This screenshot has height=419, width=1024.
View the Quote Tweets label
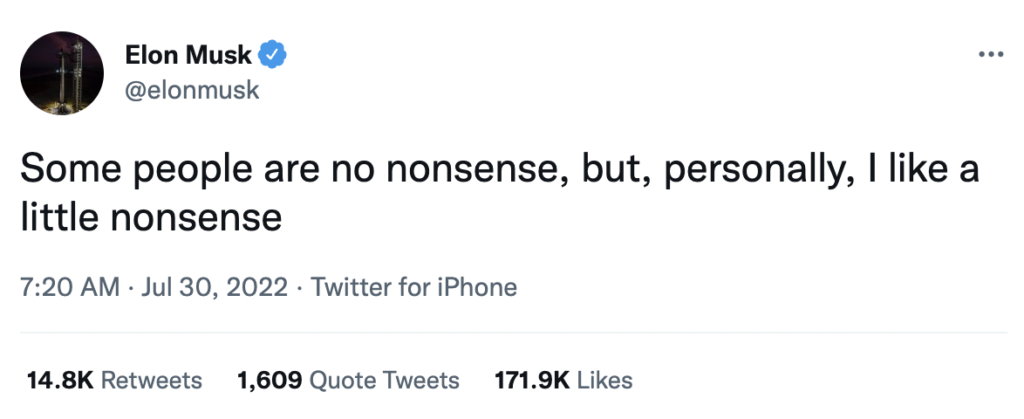pyautogui.click(x=385, y=380)
